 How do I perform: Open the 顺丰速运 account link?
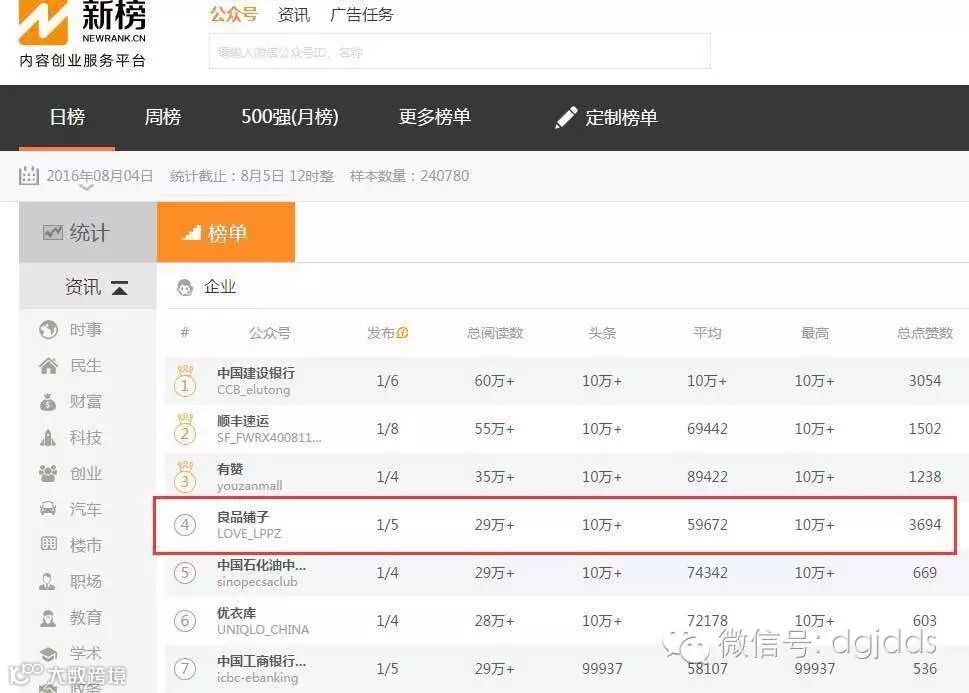[x=243, y=421]
